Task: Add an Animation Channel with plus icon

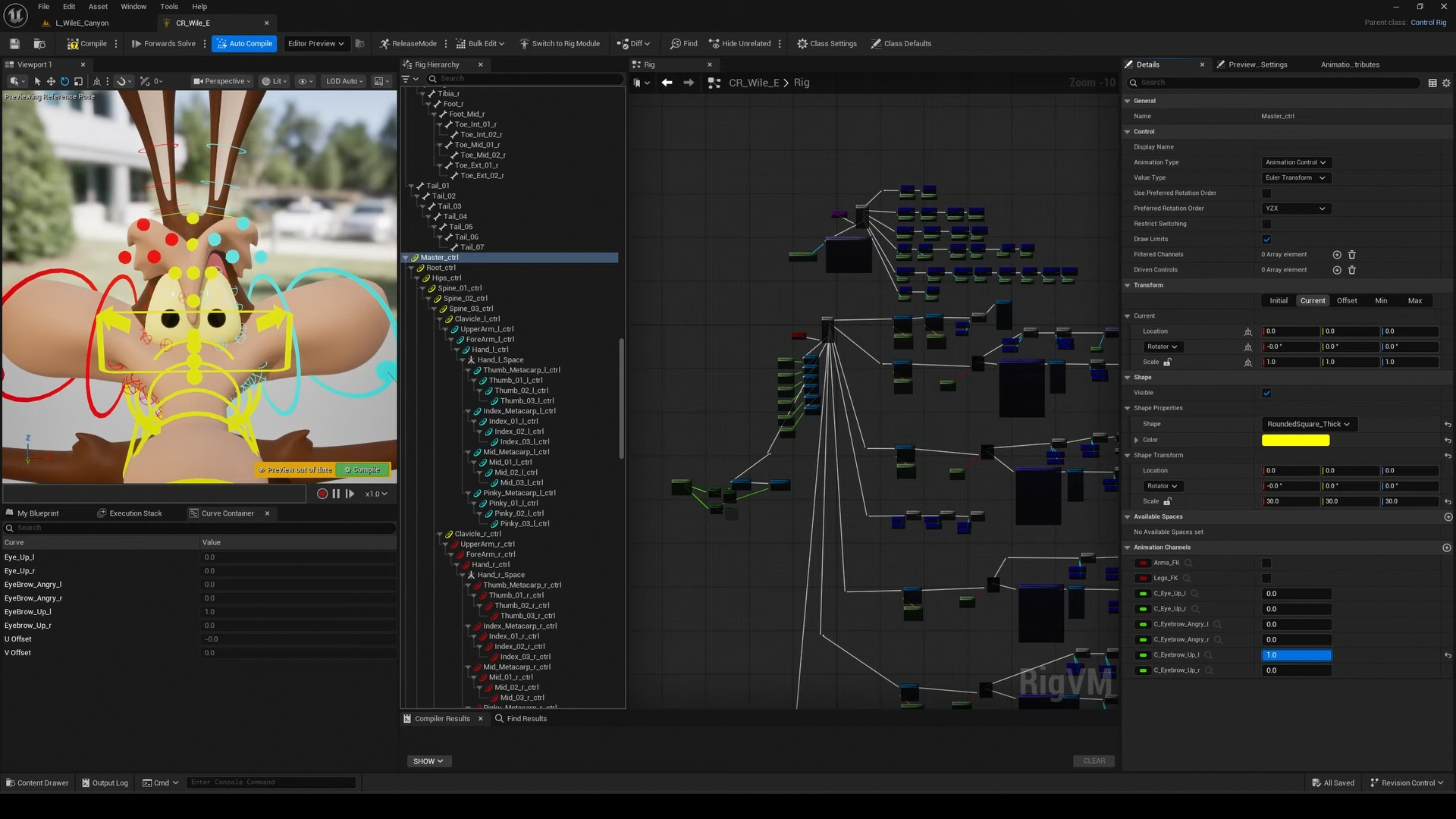Action: (x=1447, y=548)
